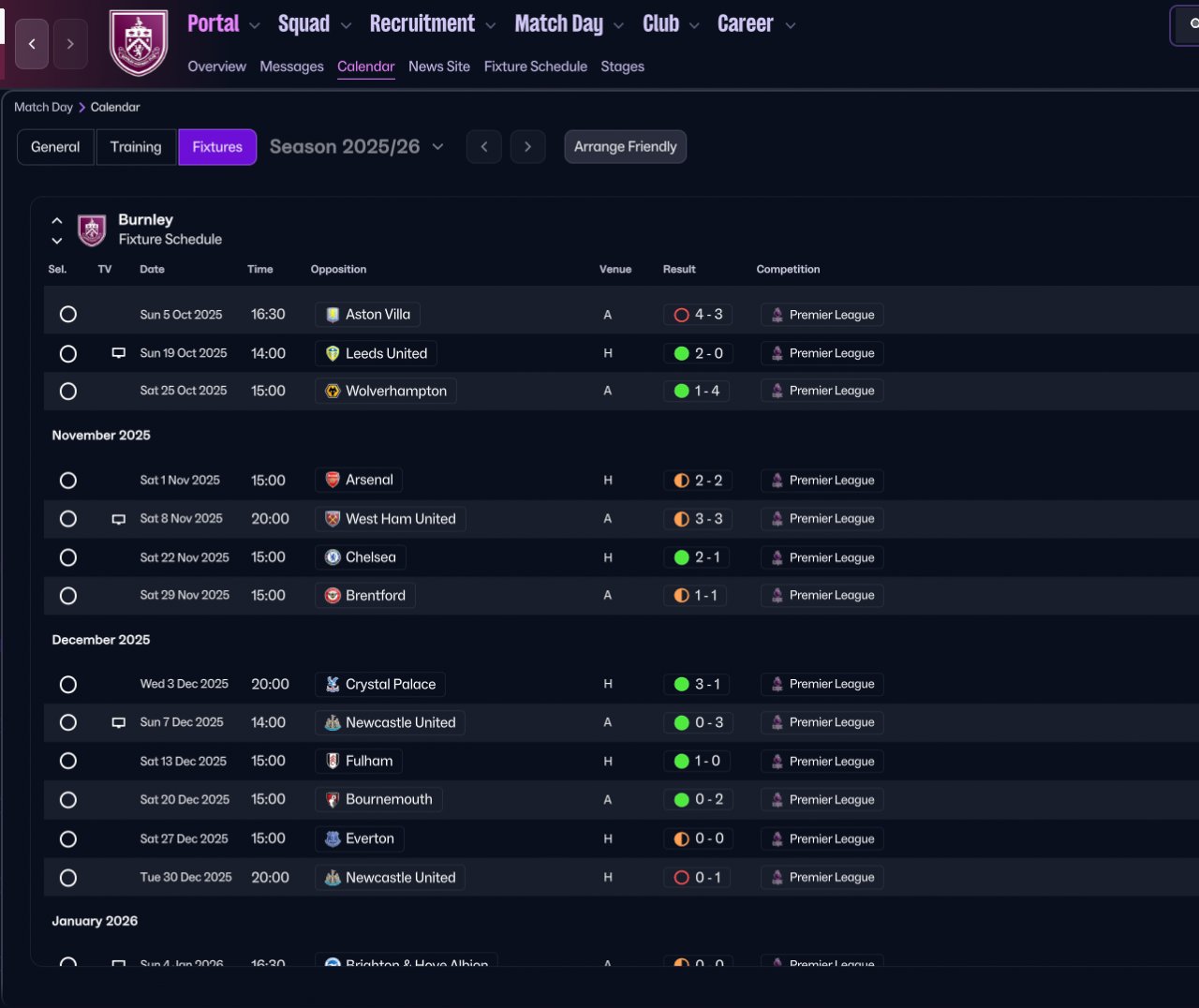Click the Crystal Palace club crest
Screen dimensions: 1199x1008
click(333, 685)
